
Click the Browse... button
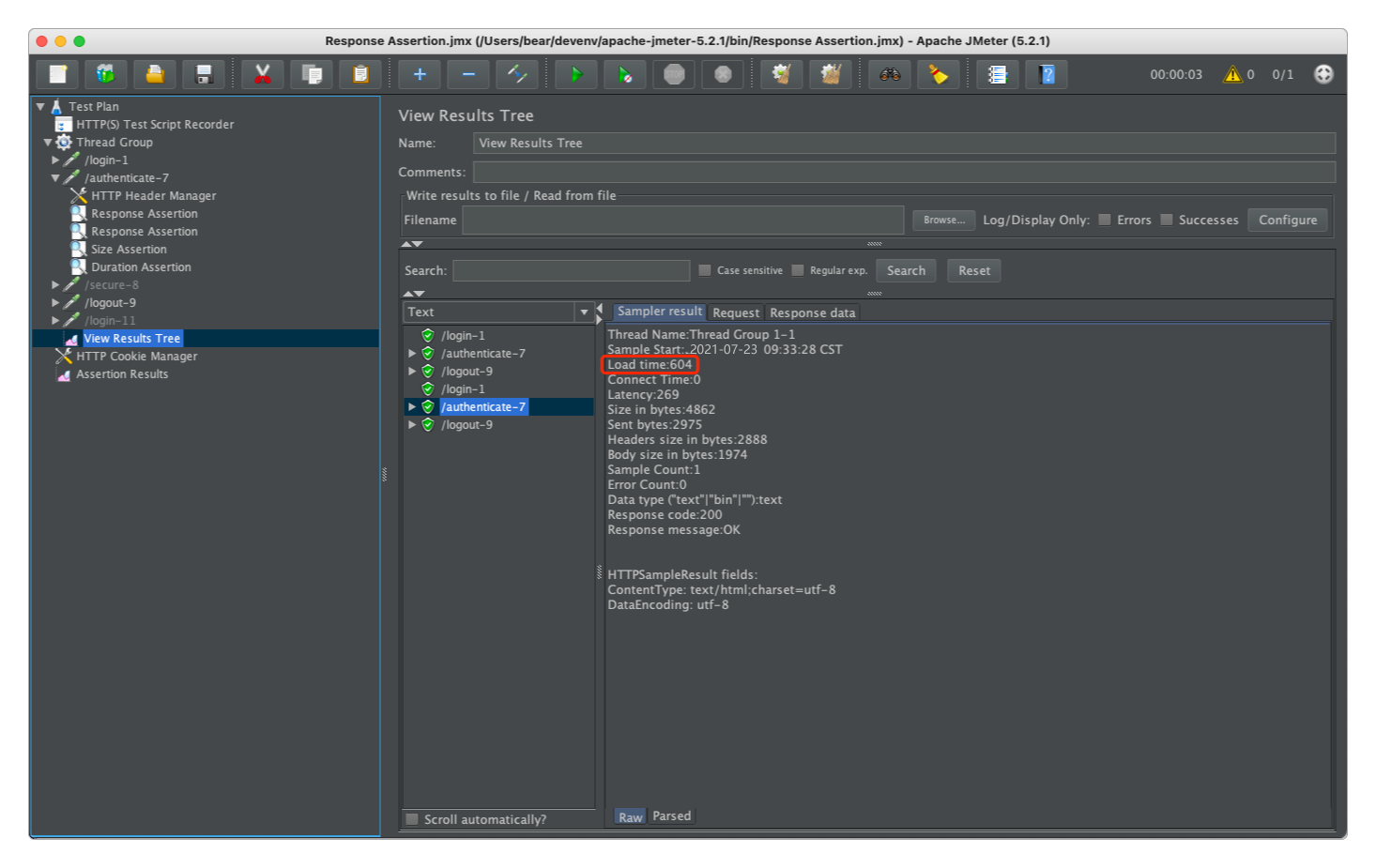(x=944, y=220)
